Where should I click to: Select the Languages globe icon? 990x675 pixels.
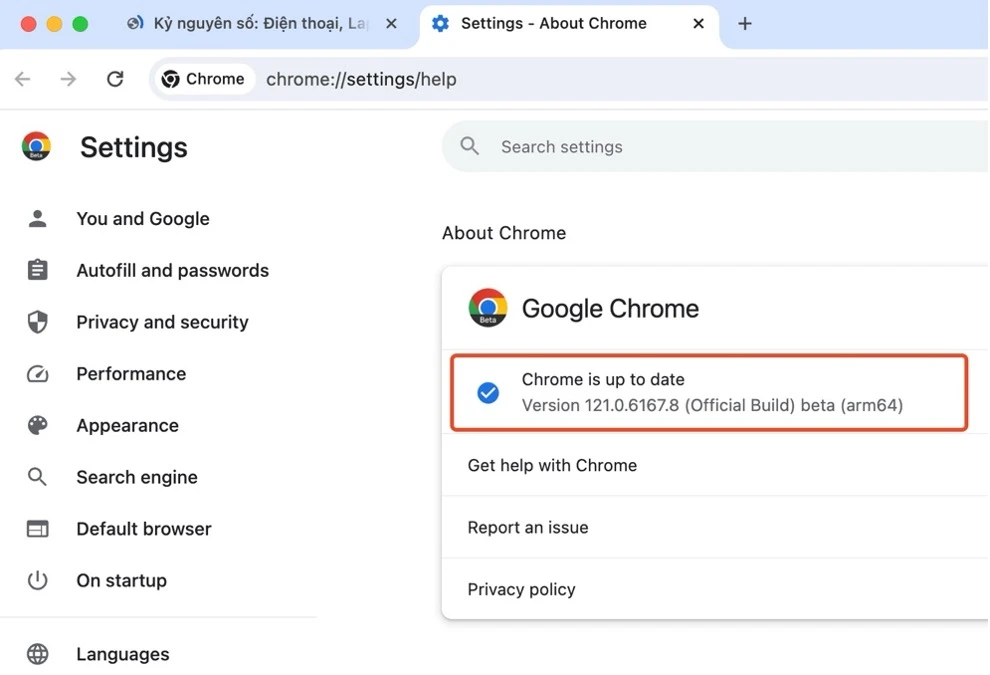[37, 654]
